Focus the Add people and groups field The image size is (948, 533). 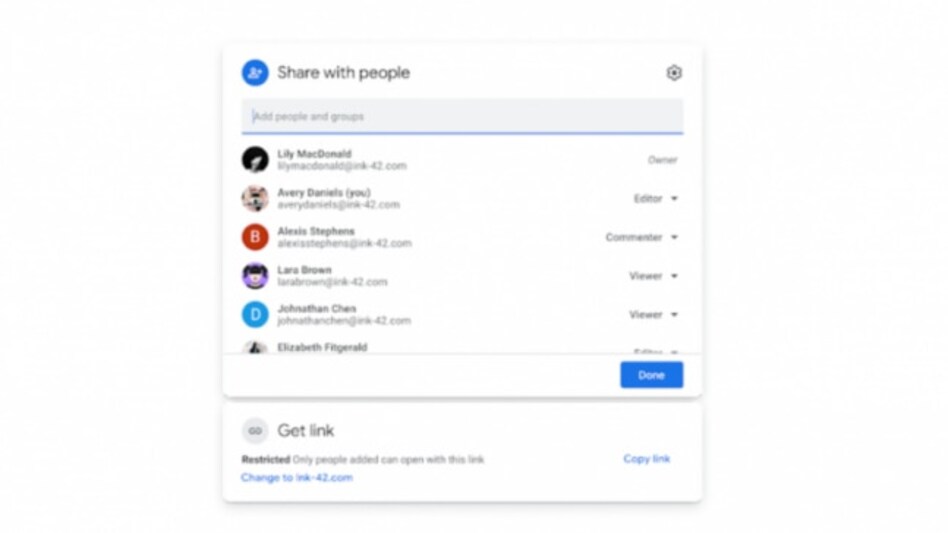pos(463,117)
